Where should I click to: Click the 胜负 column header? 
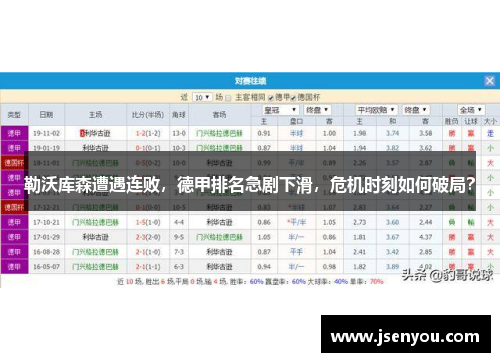[x=452, y=121]
